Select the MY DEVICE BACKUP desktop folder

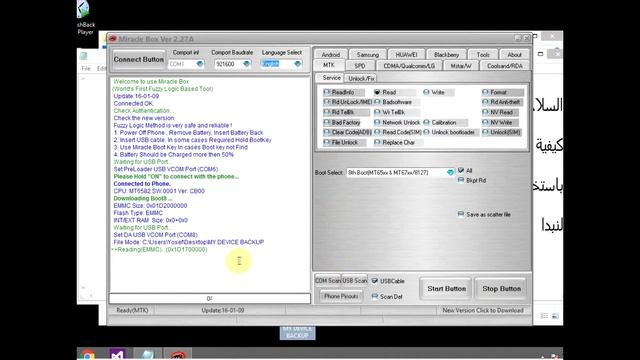(297, 332)
